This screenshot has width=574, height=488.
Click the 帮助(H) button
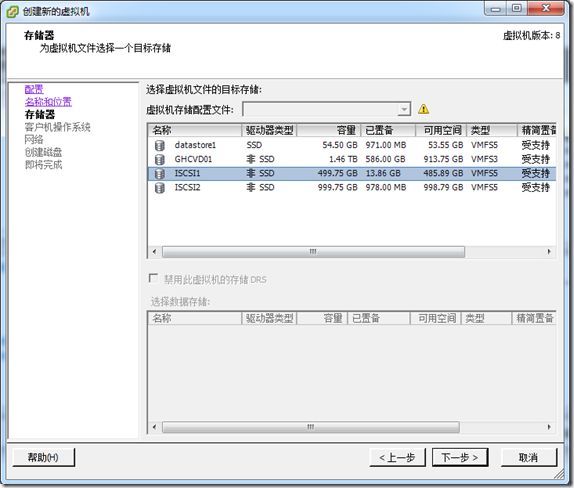click(44, 457)
